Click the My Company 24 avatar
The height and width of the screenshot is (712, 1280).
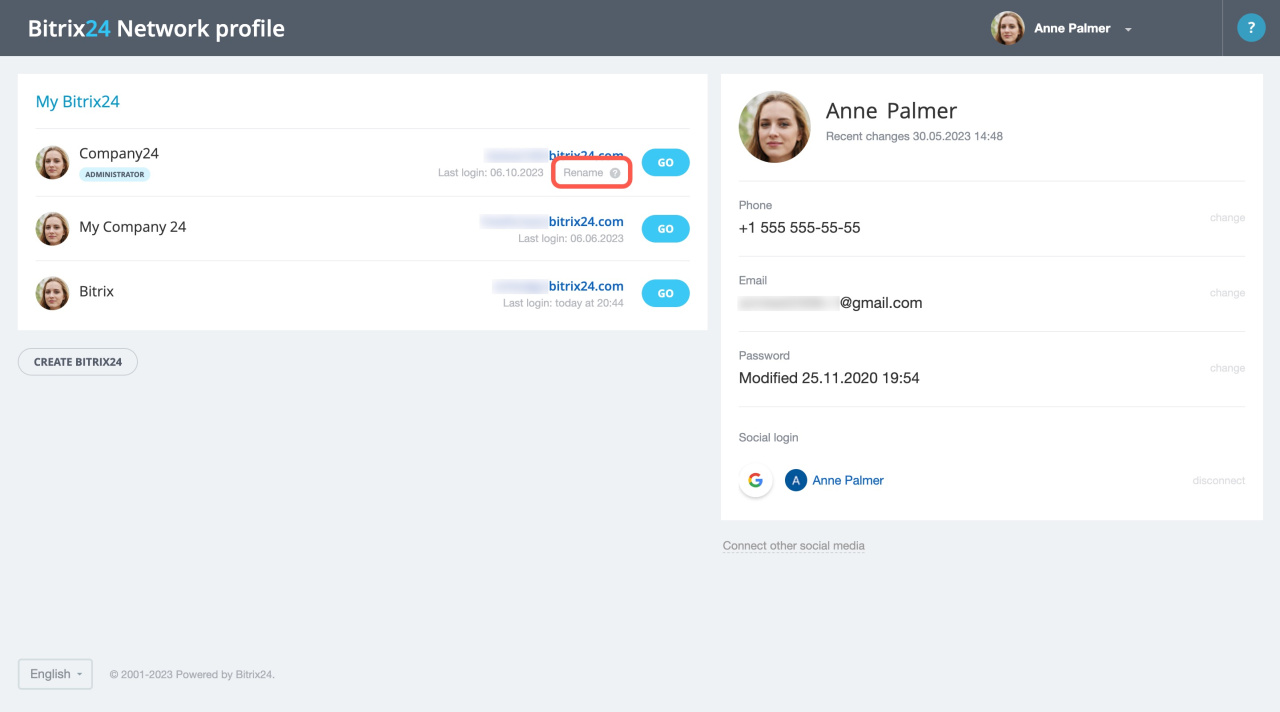tap(52, 228)
